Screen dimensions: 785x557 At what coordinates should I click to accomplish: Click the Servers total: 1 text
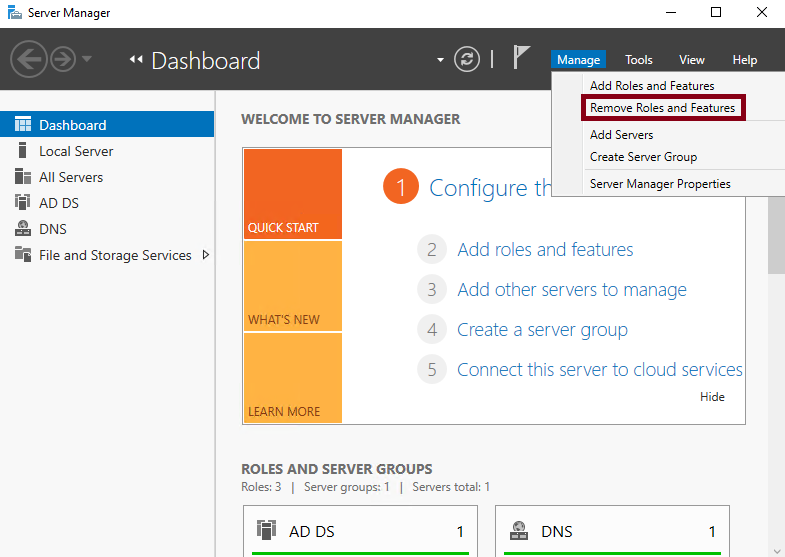(451, 487)
